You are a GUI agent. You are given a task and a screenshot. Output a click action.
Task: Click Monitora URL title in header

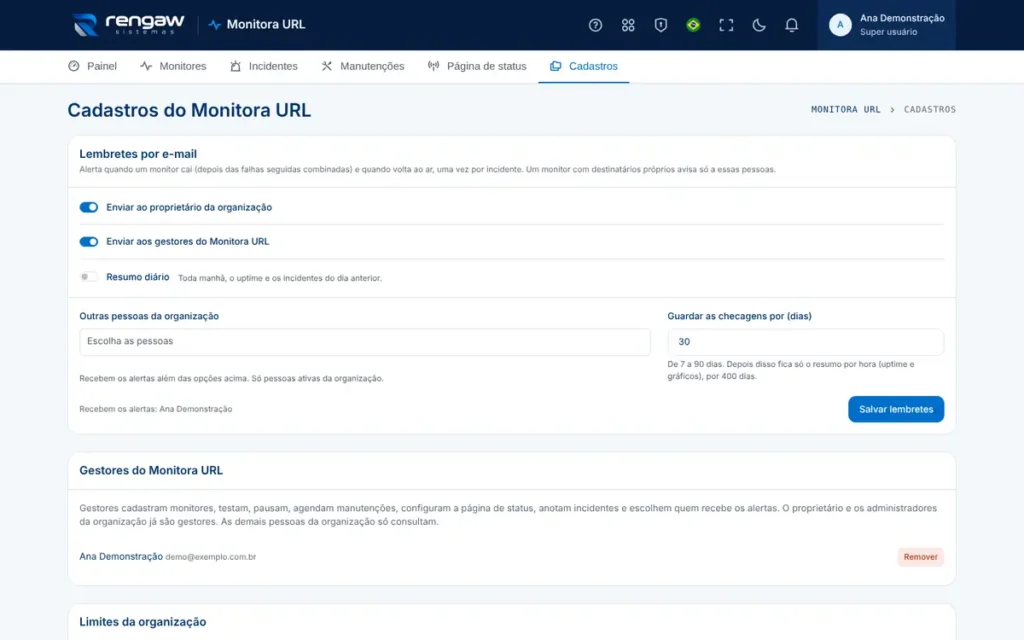[265, 25]
